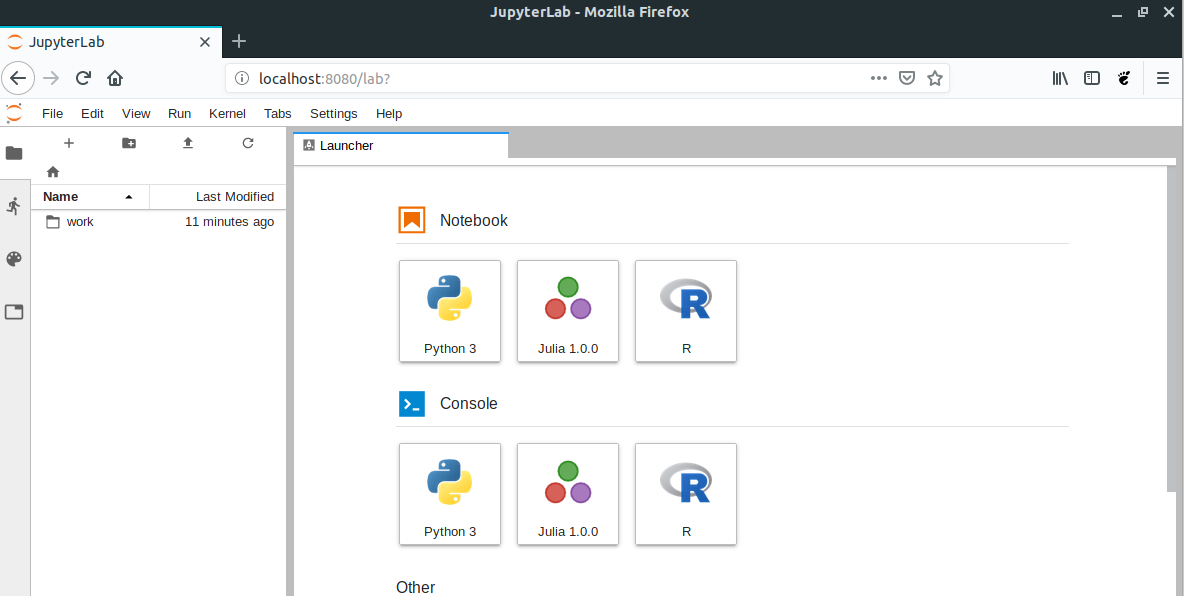Viewport: 1184px width, 596px height.
Task: Open the Run menu
Action: pyautogui.click(x=179, y=113)
